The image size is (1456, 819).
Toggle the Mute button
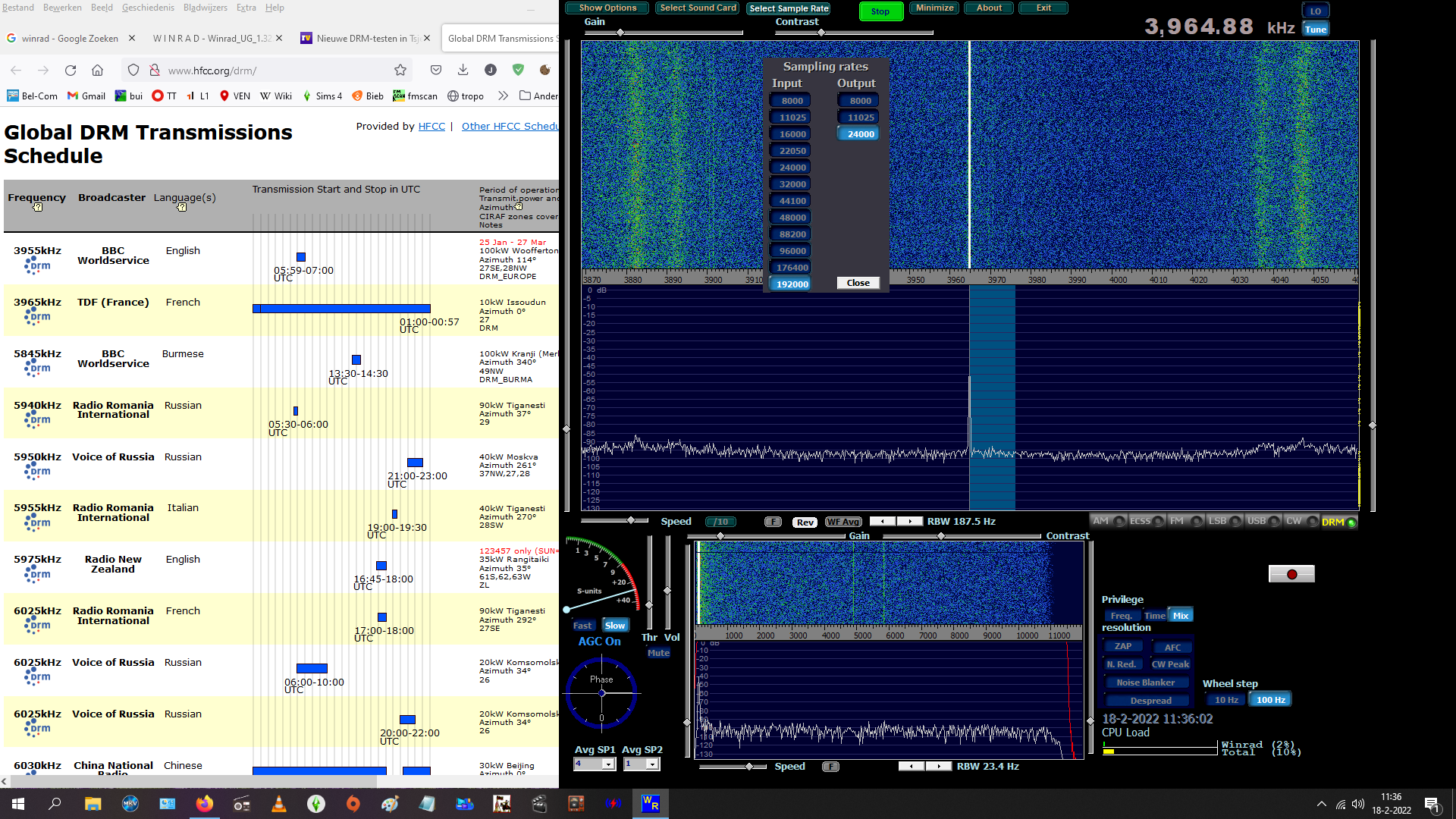[658, 653]
